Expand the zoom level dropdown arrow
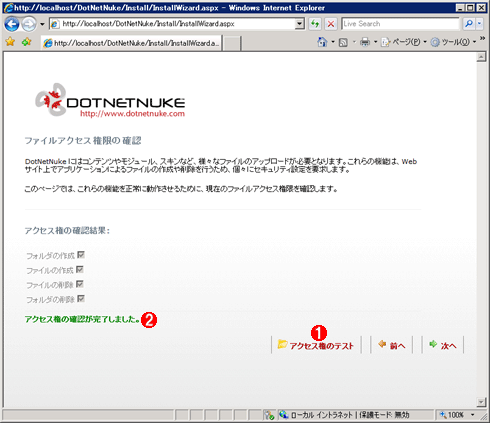This screenshot has width=490, height=423. (472, 415)
